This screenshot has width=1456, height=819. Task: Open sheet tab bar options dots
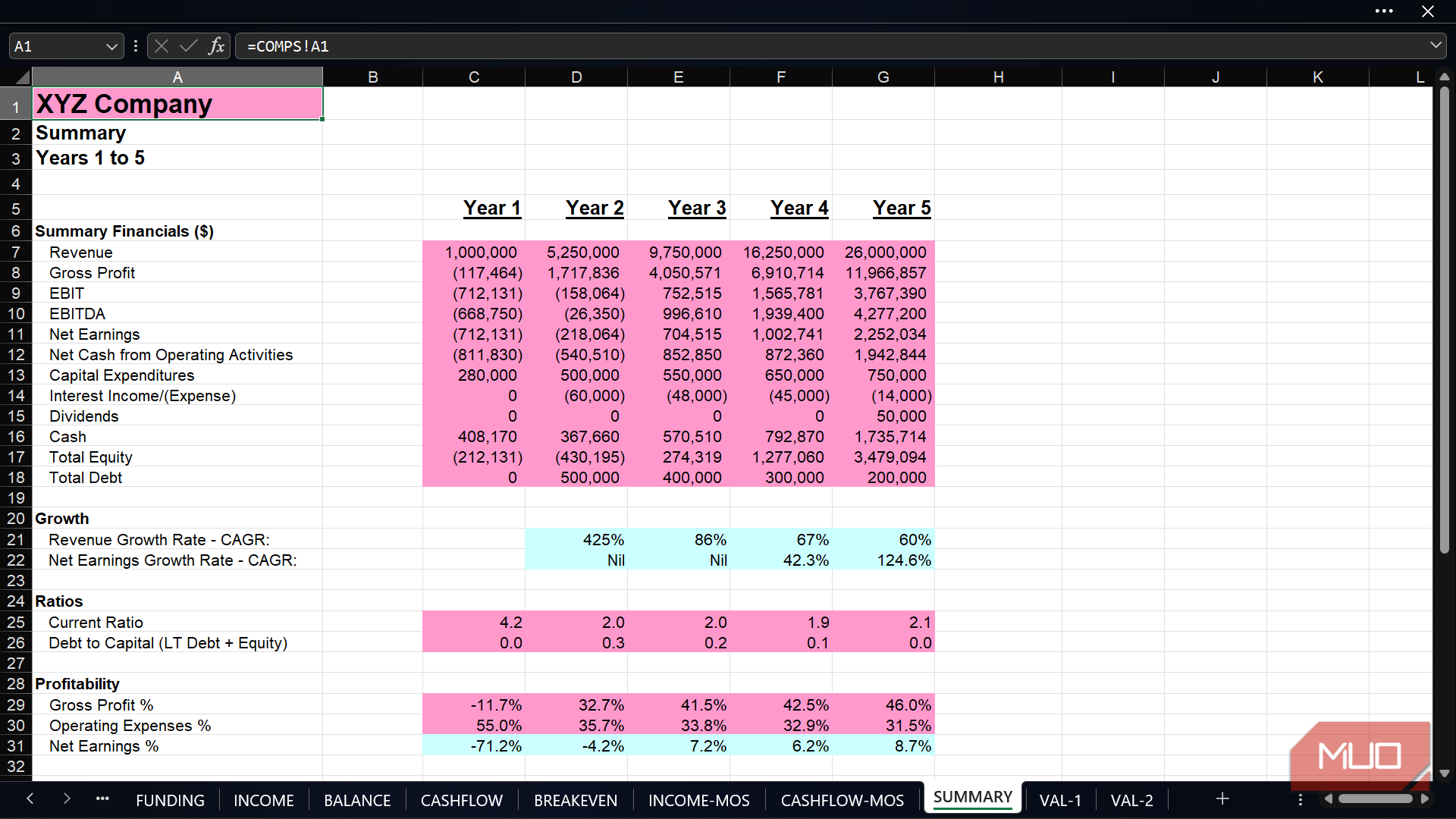[x=1300, y=799]
